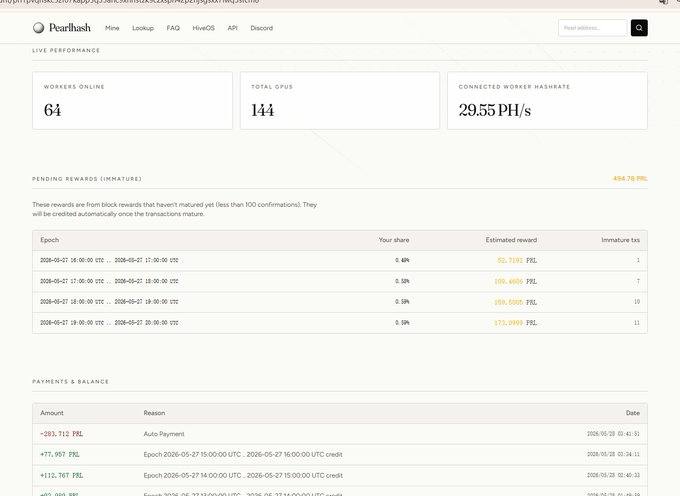Click the +112.767 PRL credit amount
Image resolution: width=680 pixels, height=496 pixels.
[61, 475]
